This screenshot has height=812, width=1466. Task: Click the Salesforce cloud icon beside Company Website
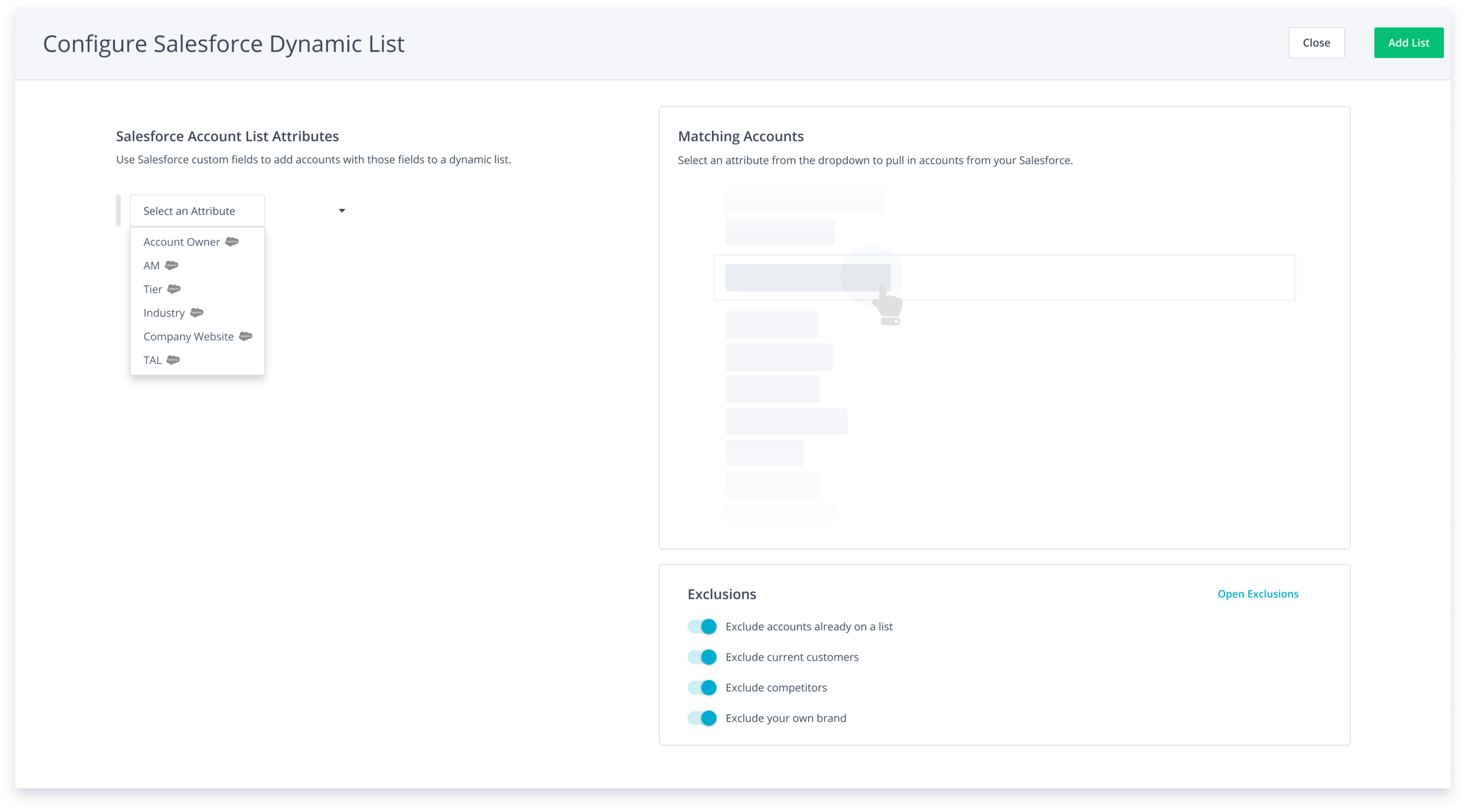[246, 336]
